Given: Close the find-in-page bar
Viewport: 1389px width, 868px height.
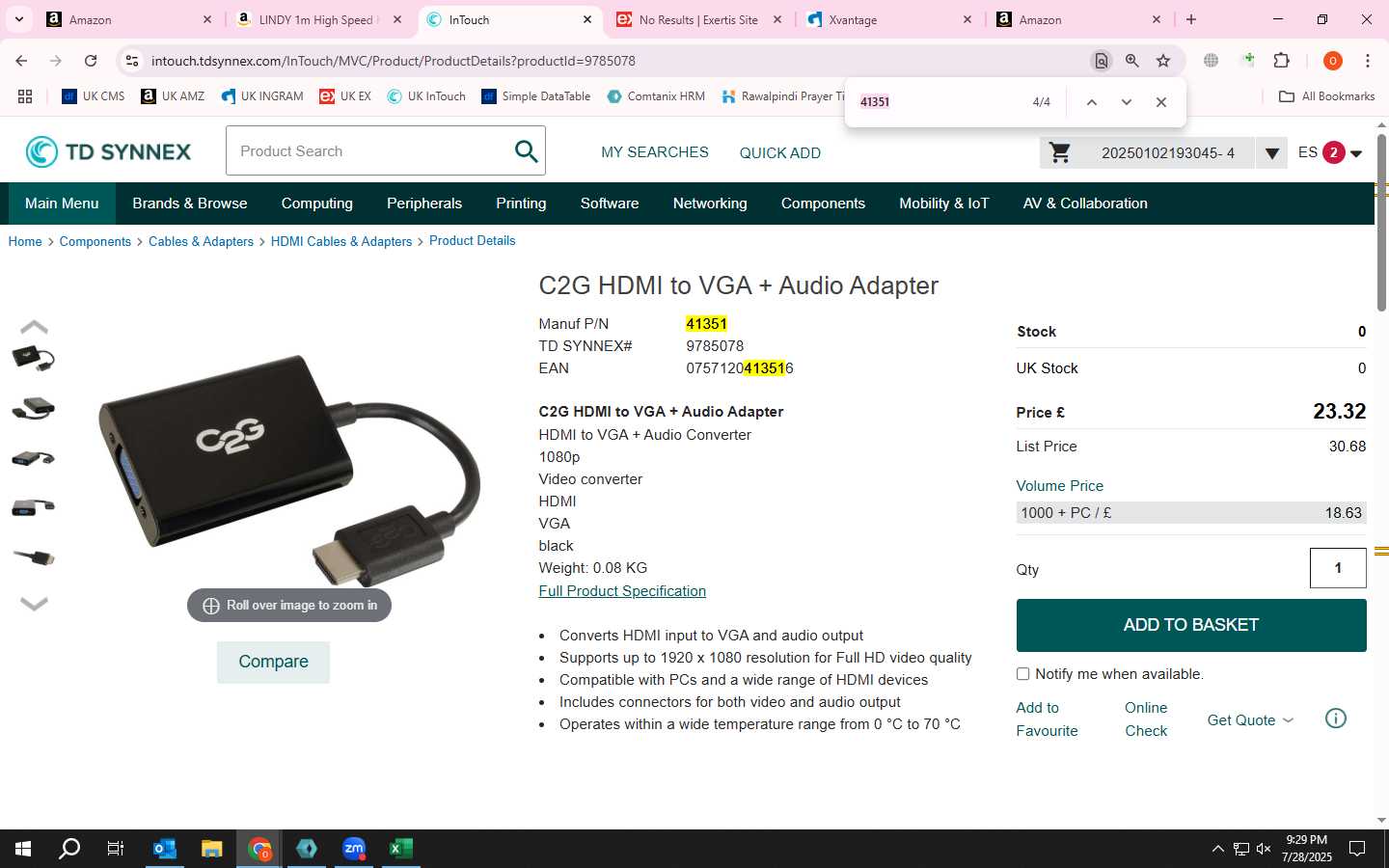Looking at the screenshot, I should point(1161,102).
